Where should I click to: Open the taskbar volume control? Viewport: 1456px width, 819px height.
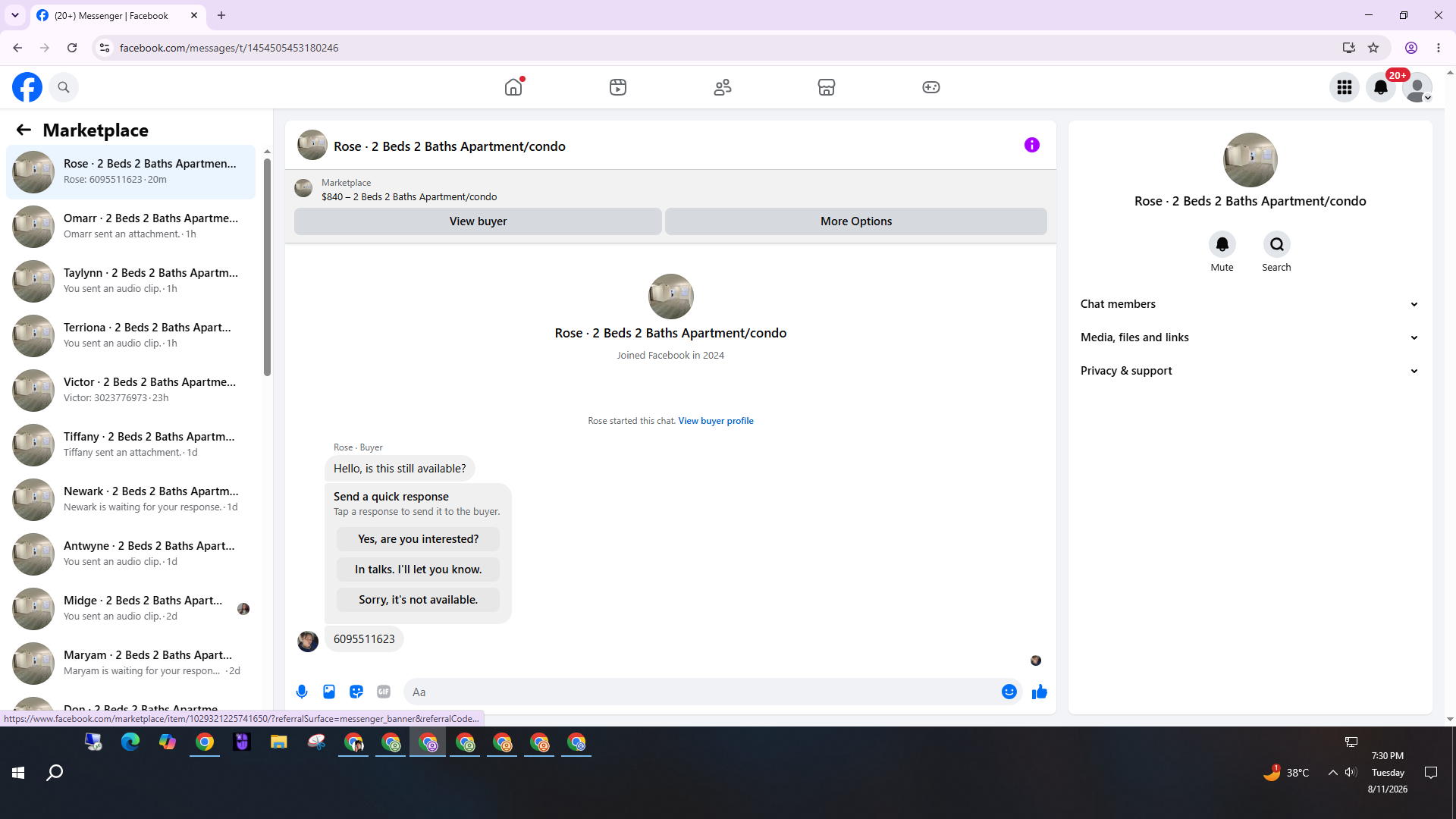[1351, 773]
